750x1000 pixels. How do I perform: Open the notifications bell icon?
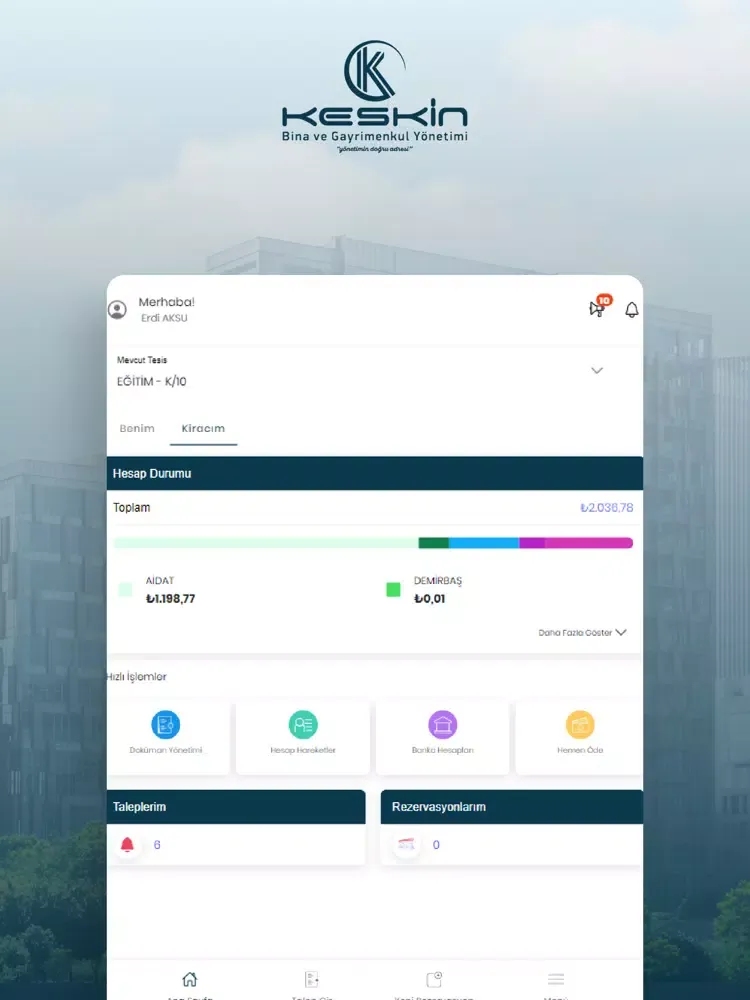(631, 310)
